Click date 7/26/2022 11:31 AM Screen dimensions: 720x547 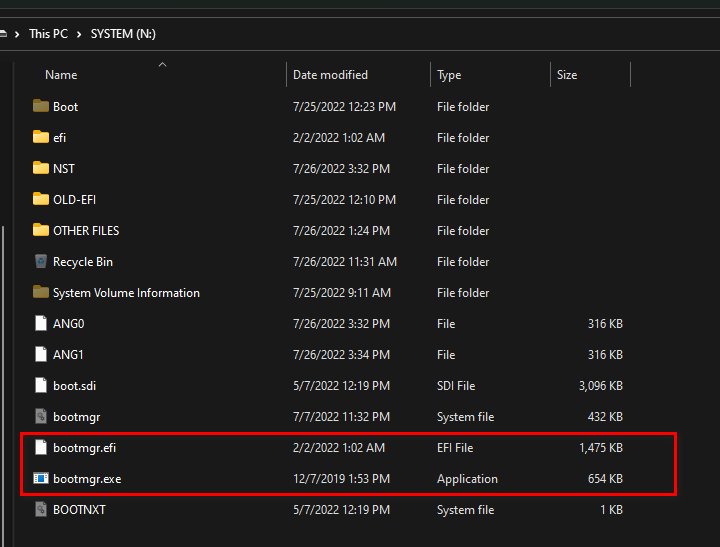coord(345,262)
